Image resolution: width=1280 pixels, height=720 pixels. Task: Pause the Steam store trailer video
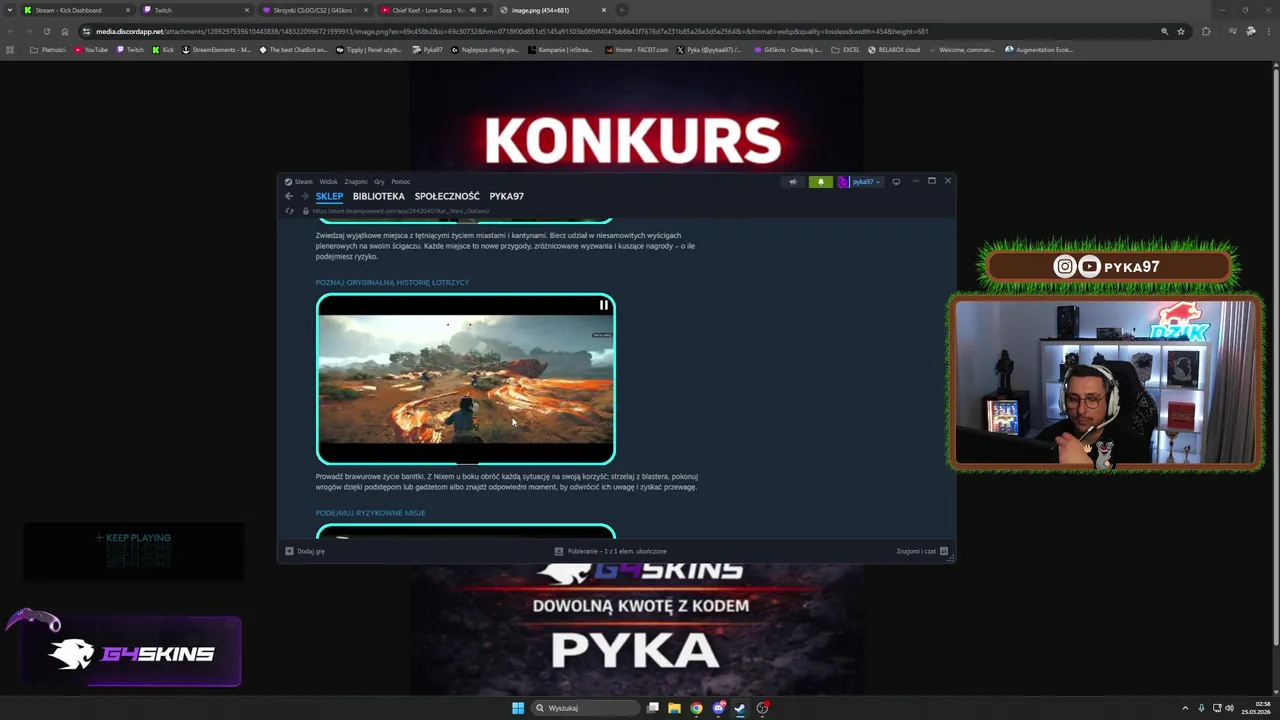604,305
